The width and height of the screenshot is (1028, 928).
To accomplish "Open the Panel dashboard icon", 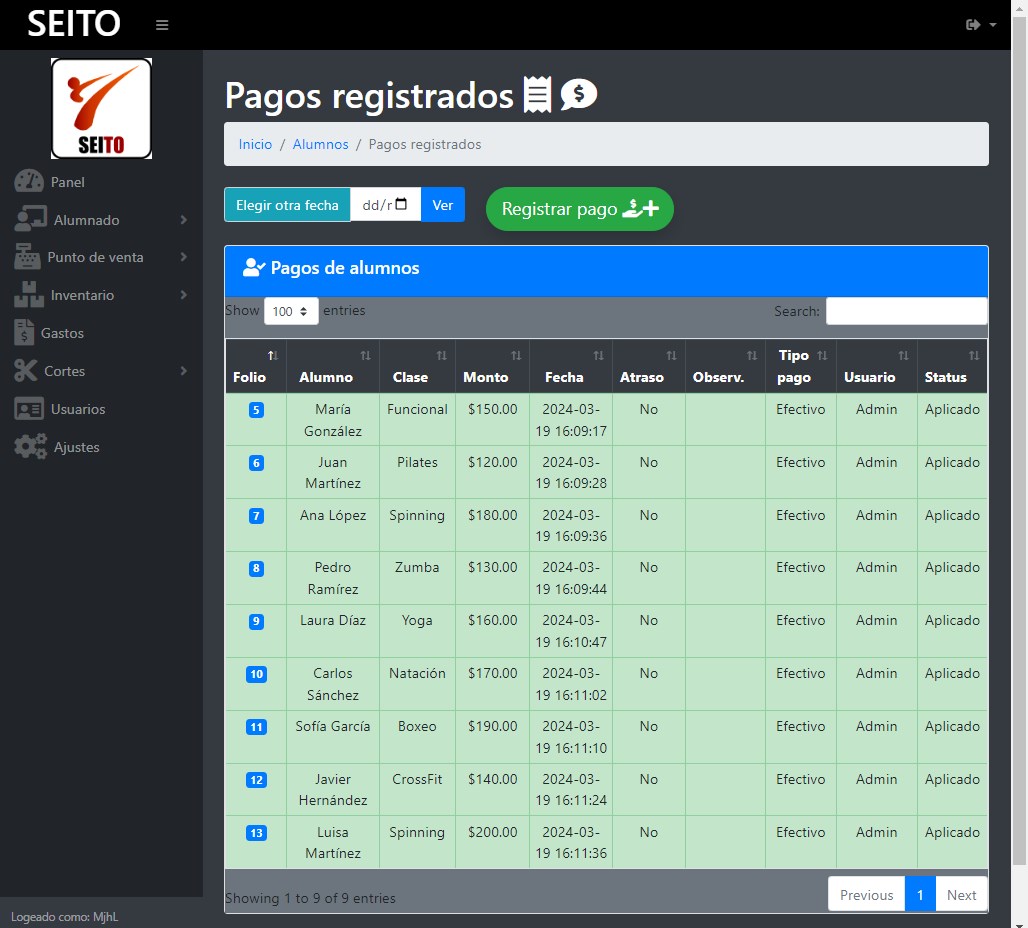I will pos(29,182).
